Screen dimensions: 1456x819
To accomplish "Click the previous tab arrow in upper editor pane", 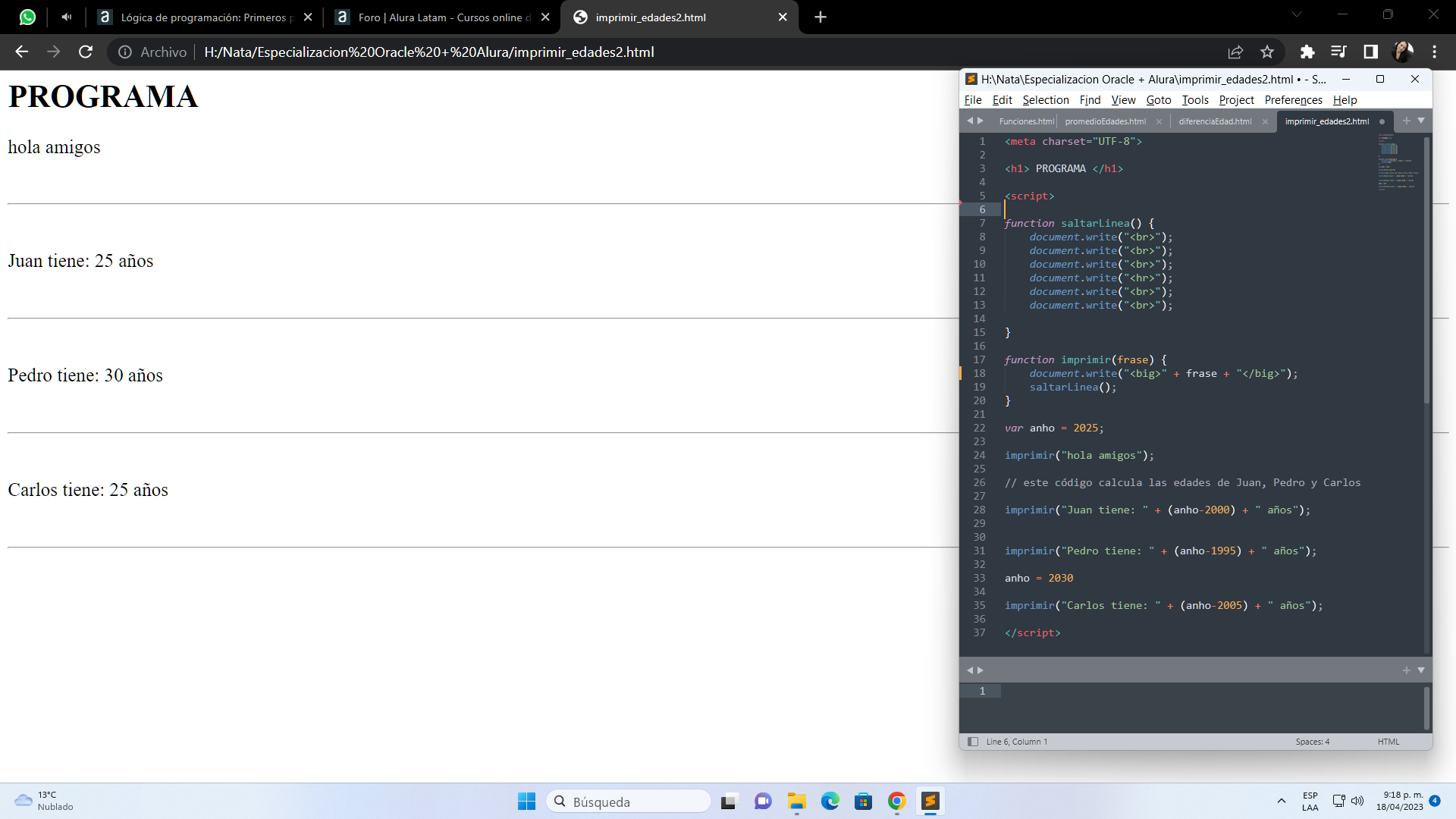I will point(970,121).
